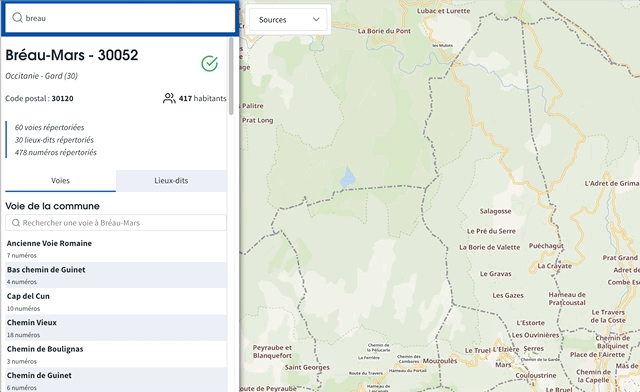Image resolution: width=640 pixels, height=392 pixels.
Task: Open the Chemin de Guinet entry
Action: click(116, 381)
